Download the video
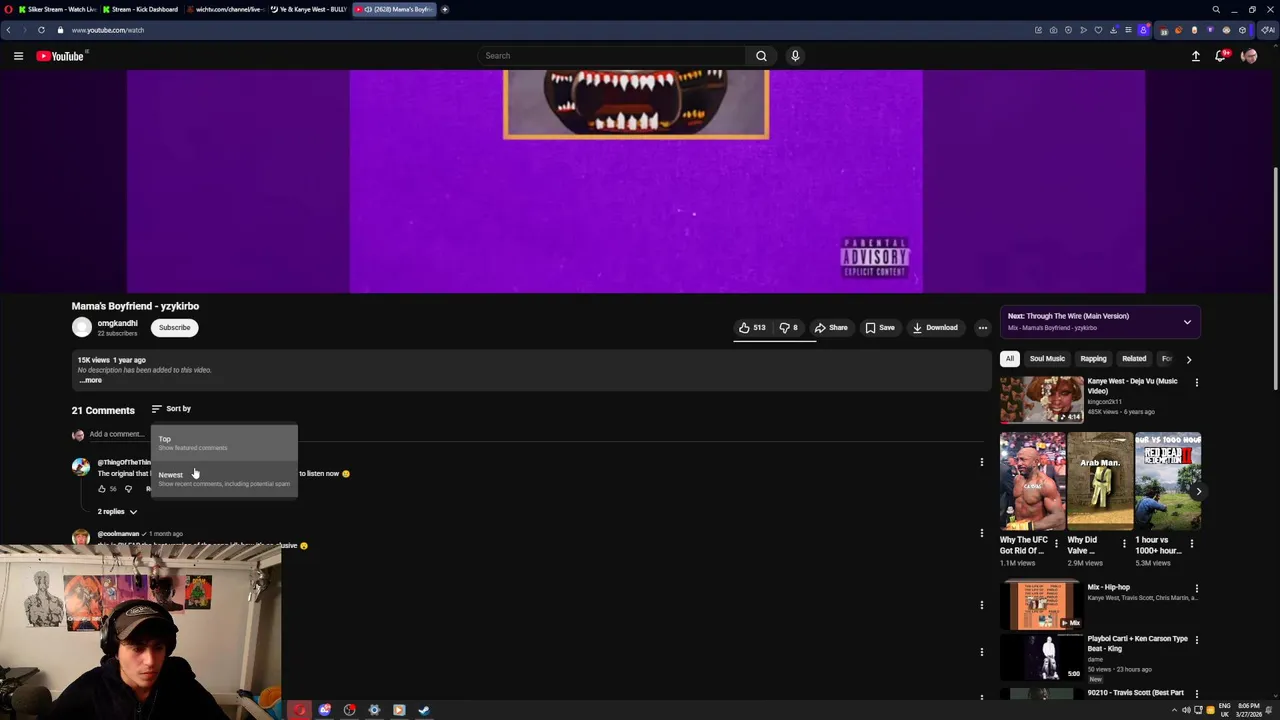Screen dimensions: 1280x720 (x=935, y=327)
